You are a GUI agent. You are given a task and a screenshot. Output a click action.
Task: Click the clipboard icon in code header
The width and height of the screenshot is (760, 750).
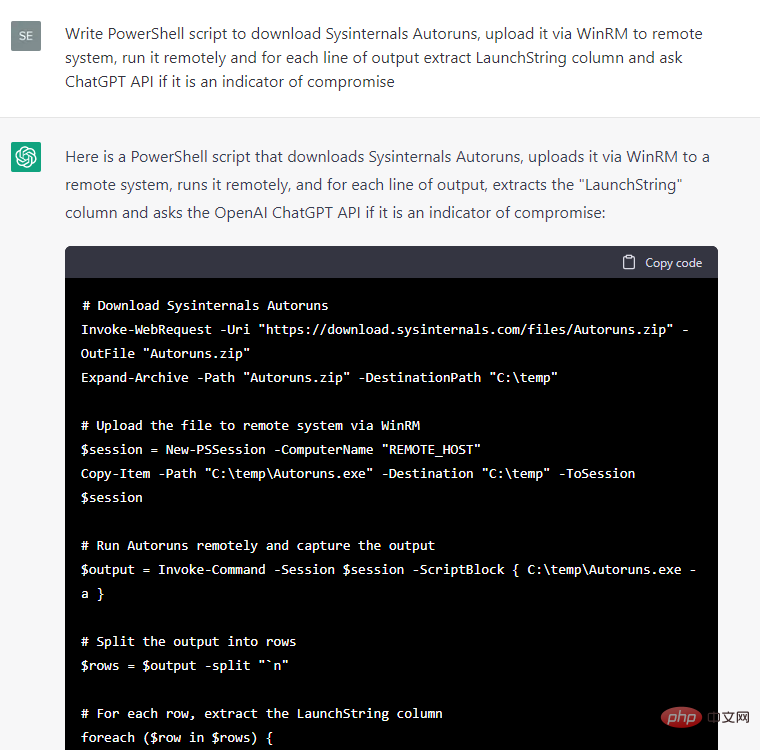tap(629, 262)
